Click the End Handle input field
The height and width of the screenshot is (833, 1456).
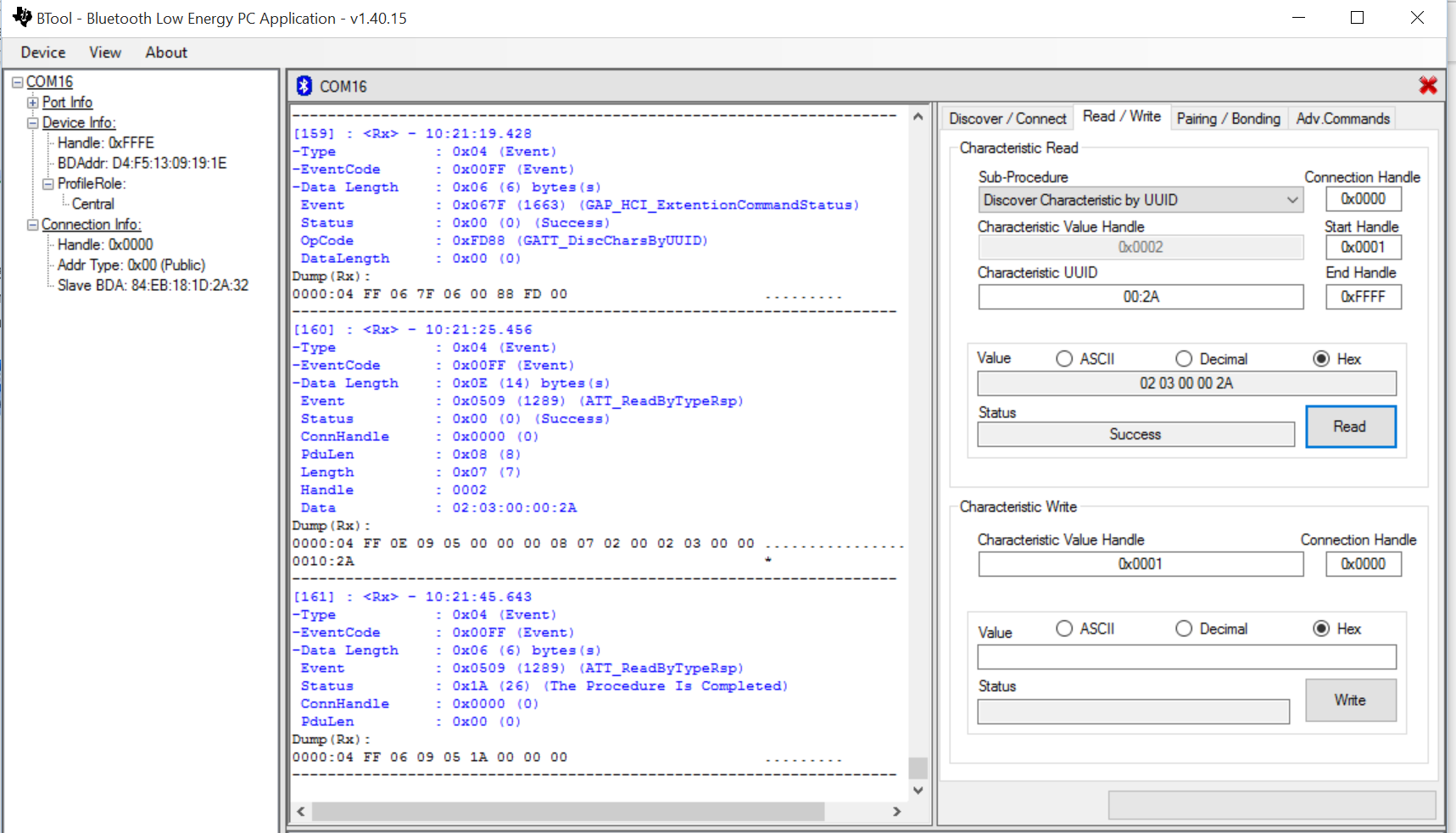pyautogui.click(x=1364, y=297)
